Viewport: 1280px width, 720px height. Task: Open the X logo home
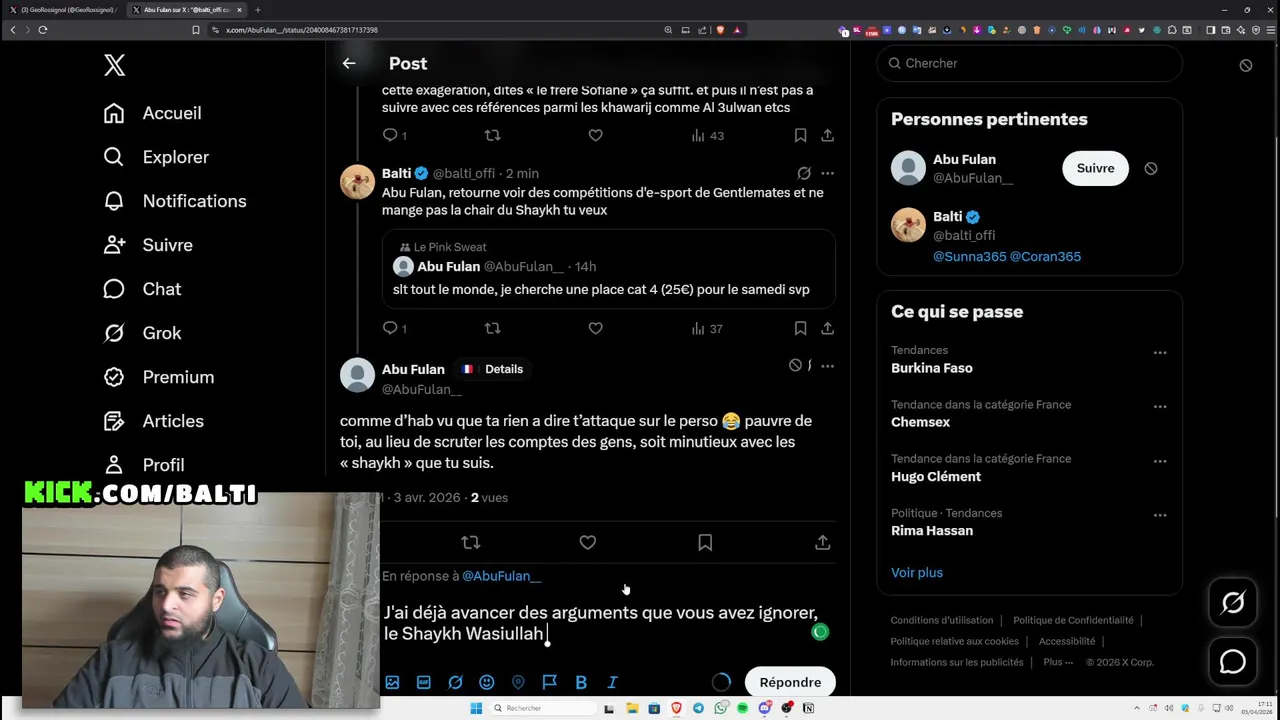click(114, 65)
